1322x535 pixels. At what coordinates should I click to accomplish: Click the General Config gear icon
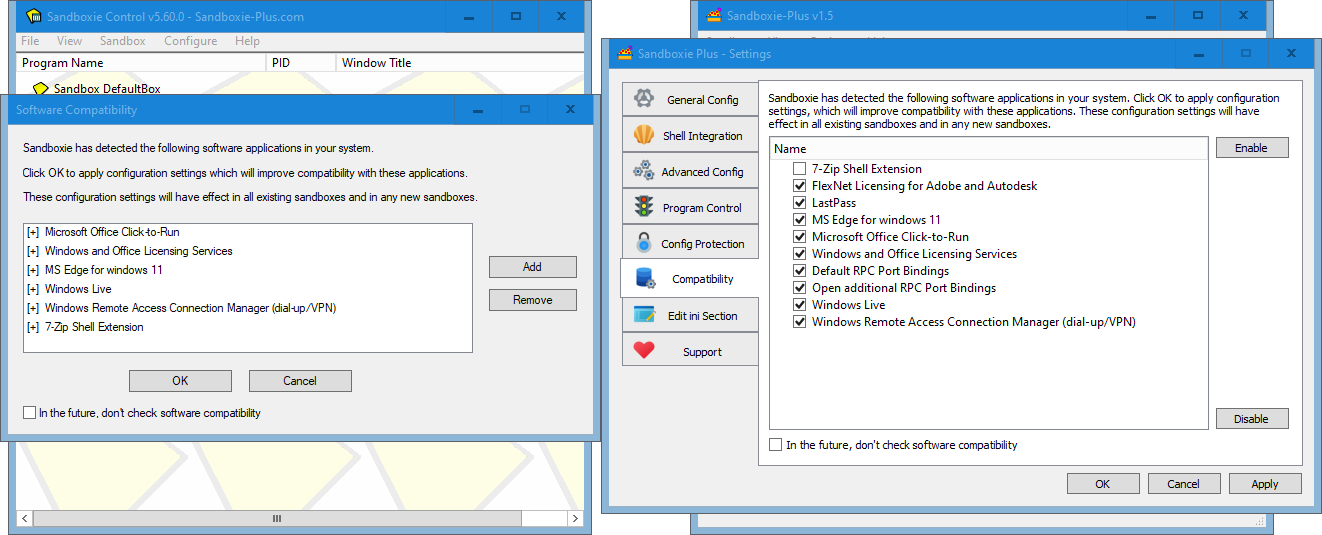point(645,99)
